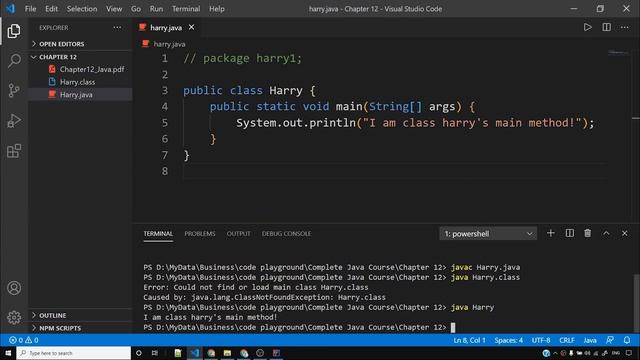Create a new terminal with plus icon
This screenshot has height=360, width=640.
(x=551, y=233)
